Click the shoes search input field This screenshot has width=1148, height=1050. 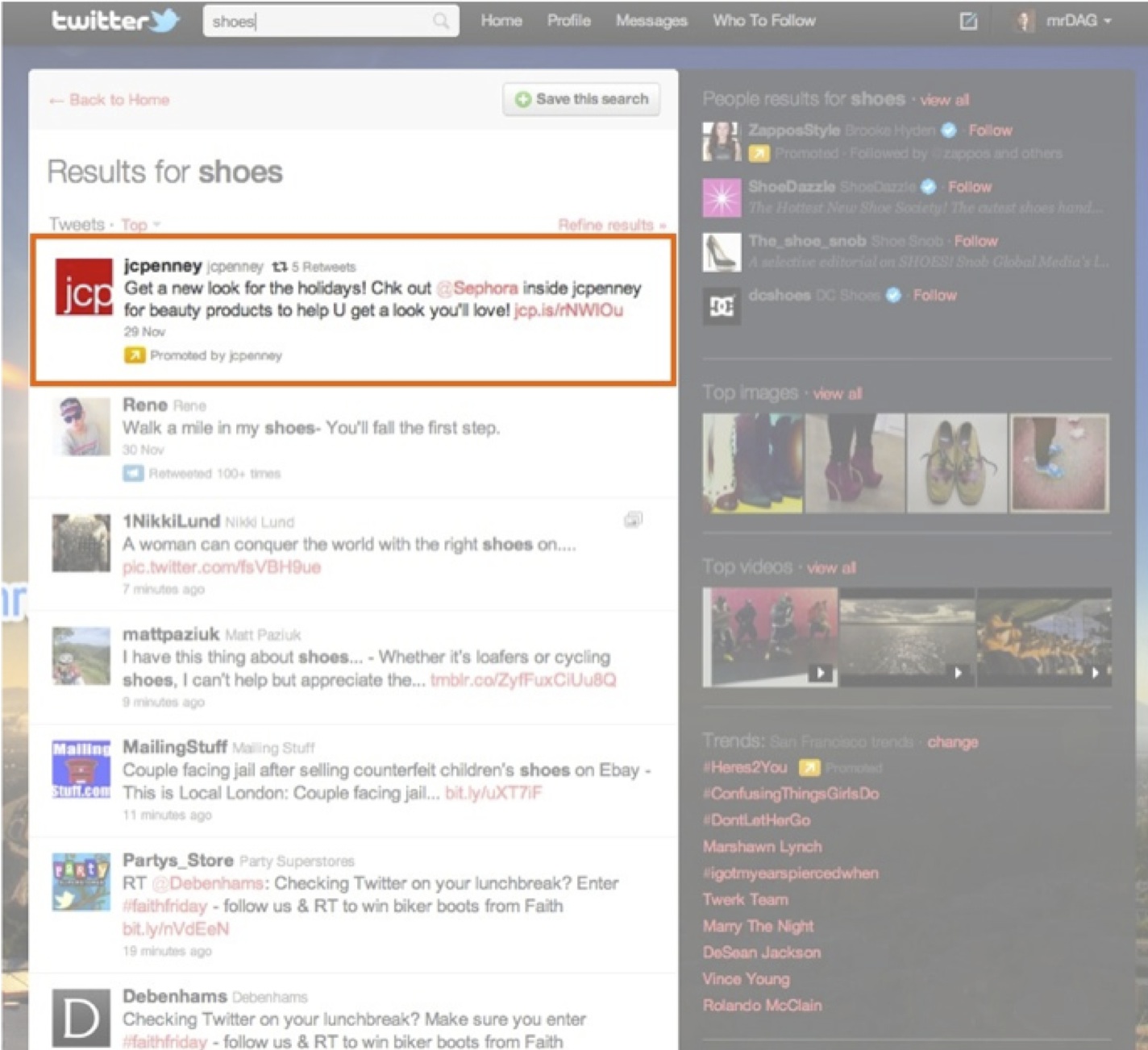[x=331, y=21]
